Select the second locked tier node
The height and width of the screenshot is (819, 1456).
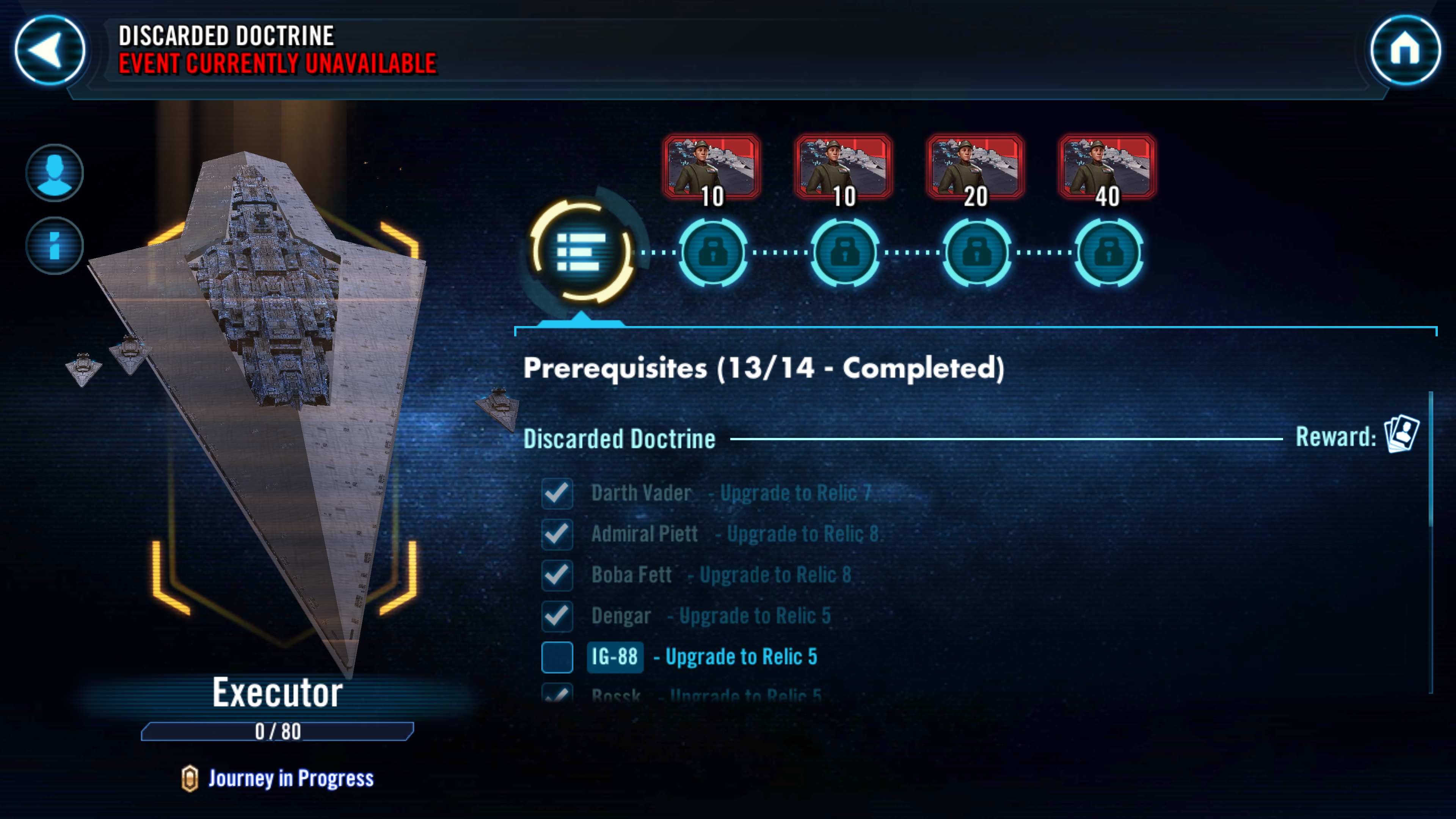click(844, 252)
